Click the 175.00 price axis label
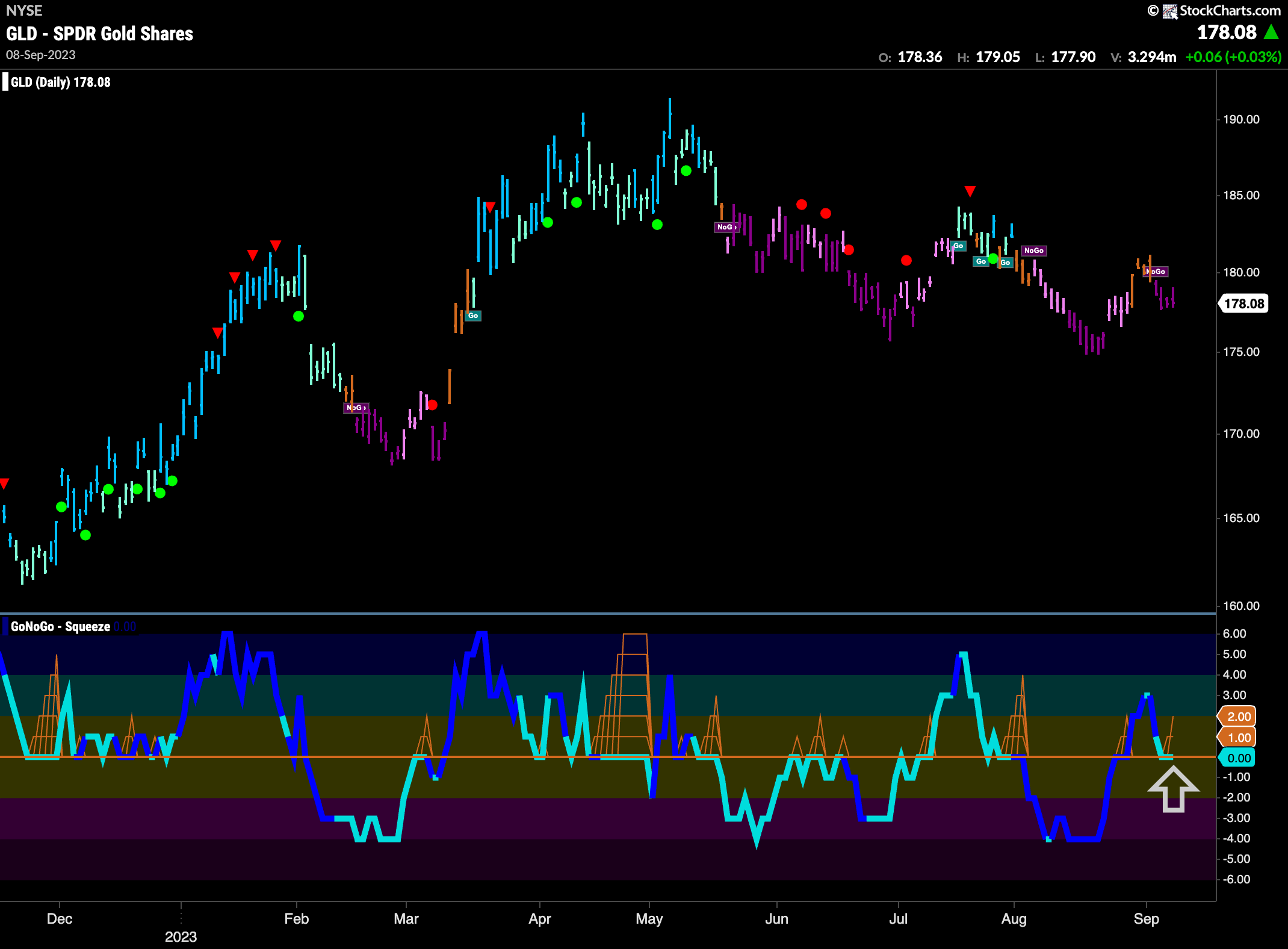Image resolution: width=1288 pixels, height=949 pixels. (1241, 352)
